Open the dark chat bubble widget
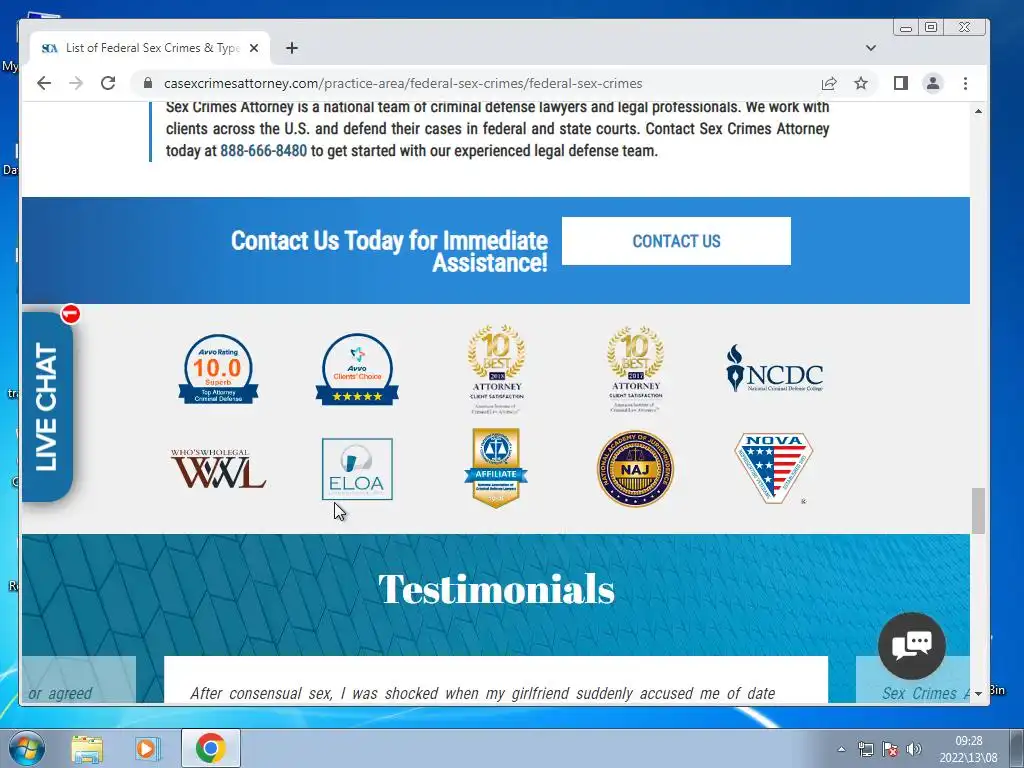The height and width of the screenshot is (768, 1024). click(x=912, y=646)
